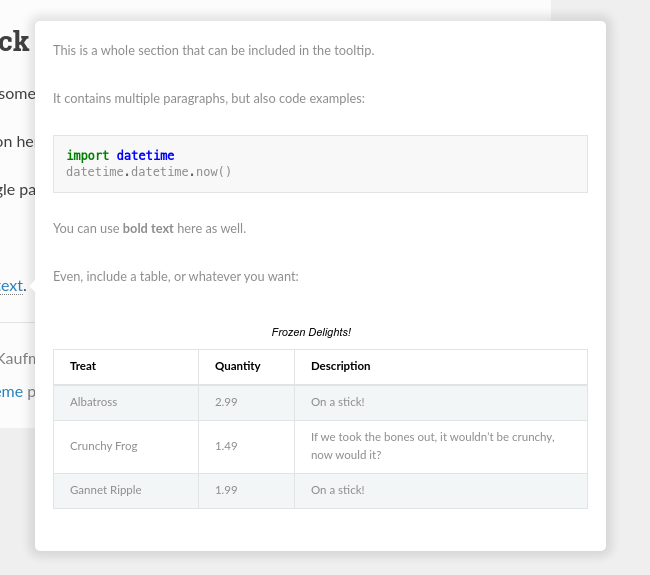Click the "datetime.datetime.now()" code line

tap(149, 172)
